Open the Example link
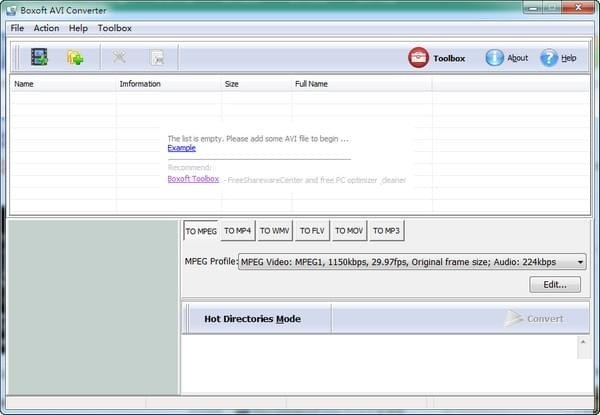 (182, 148)
